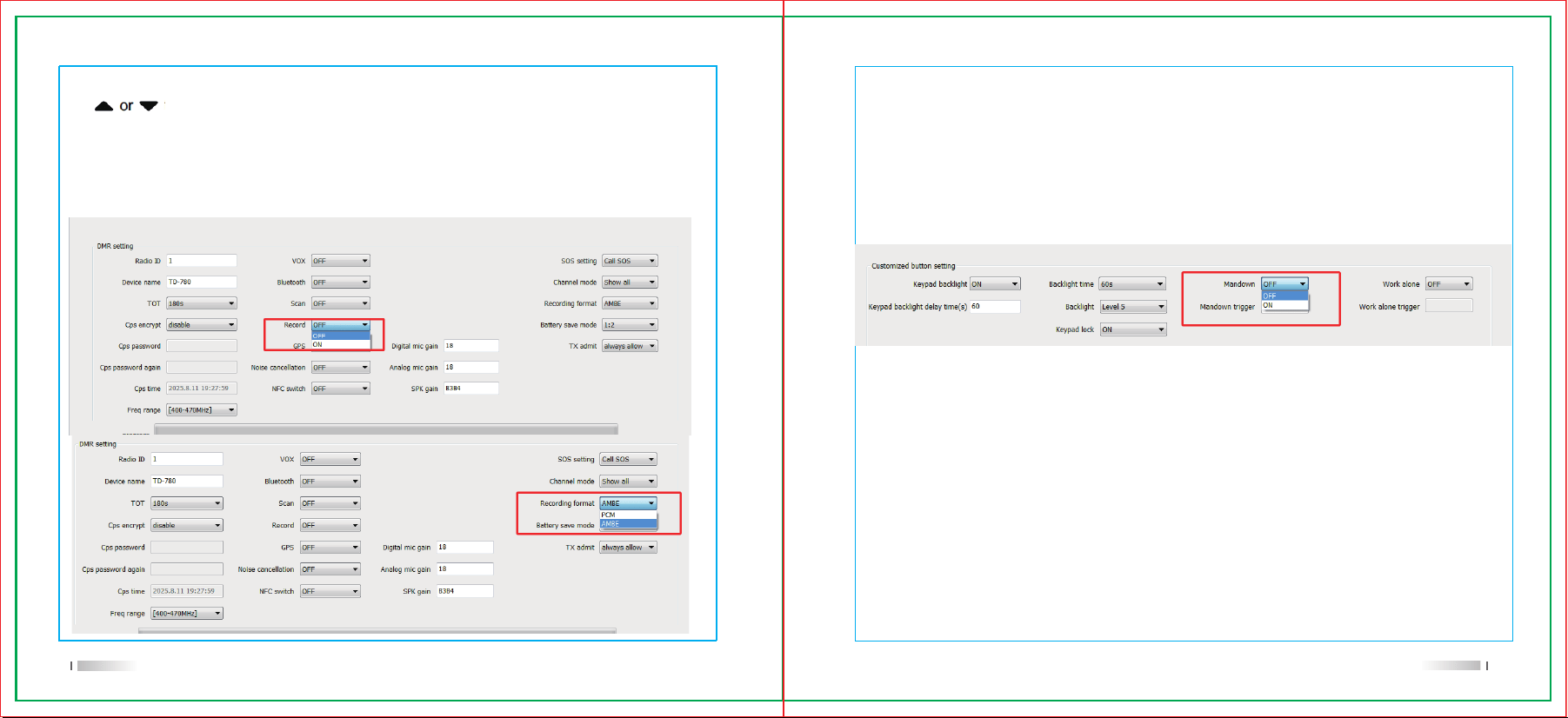Click Digital mic gain field in upper panel
1568x718 pixels.
[471, 345]
